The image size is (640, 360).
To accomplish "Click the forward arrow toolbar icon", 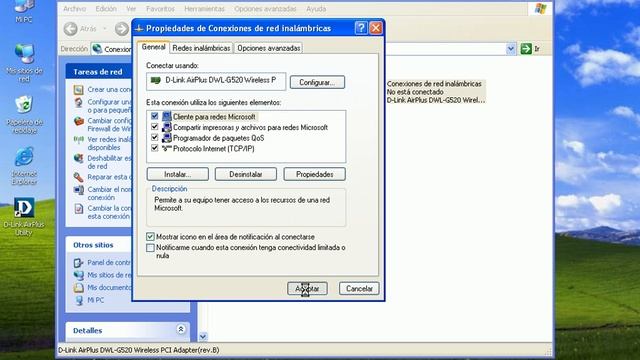I will tap(121, 29).
